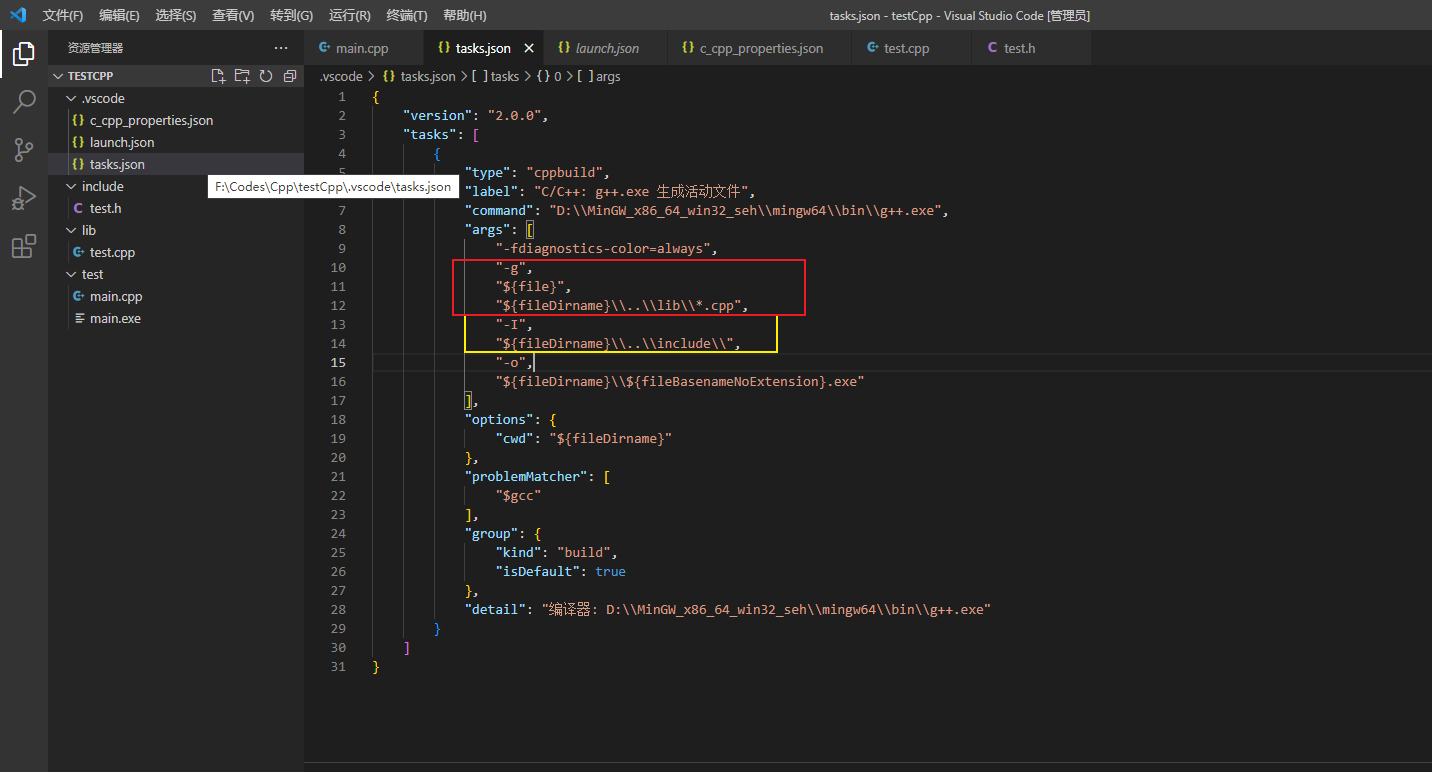Image resolution: width=1432 pixels, height=772 pixels.
Task: Open the Run and Debug view
Action: click(24, 197)
